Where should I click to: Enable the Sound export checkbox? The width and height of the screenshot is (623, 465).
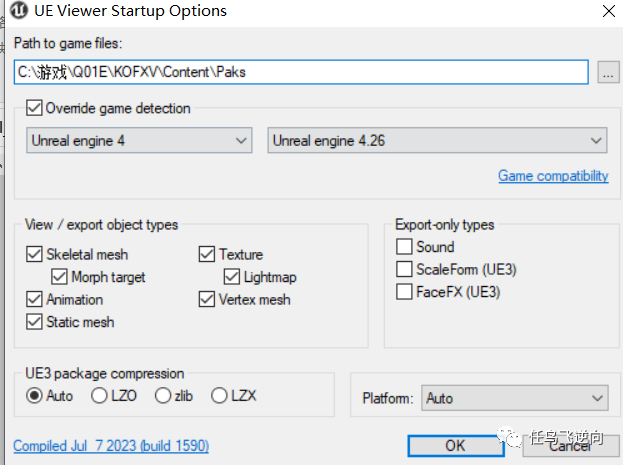click(404, 246)
